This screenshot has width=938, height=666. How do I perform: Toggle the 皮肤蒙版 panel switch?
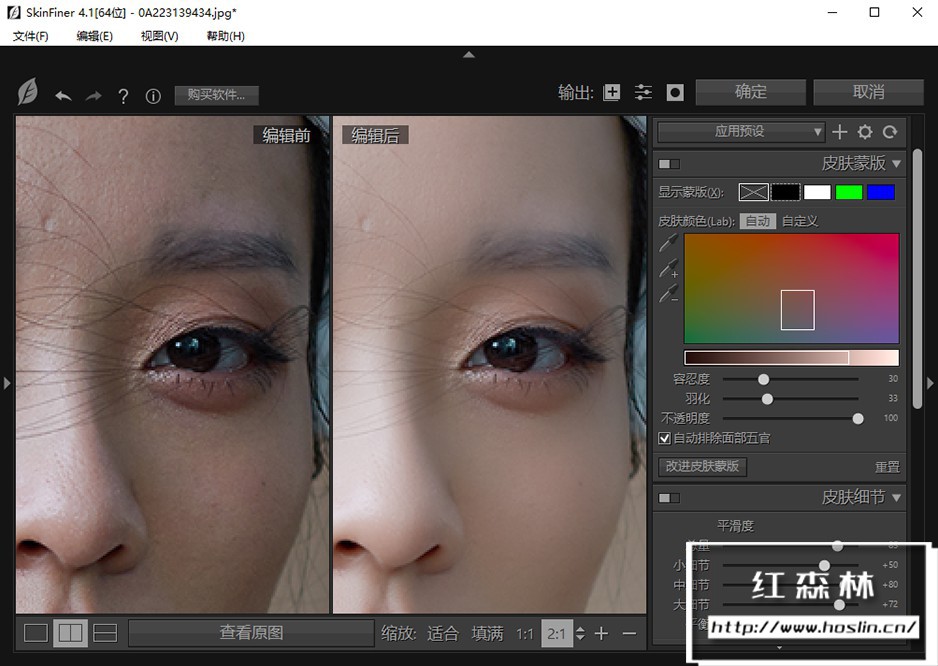[x=669, y=164]
